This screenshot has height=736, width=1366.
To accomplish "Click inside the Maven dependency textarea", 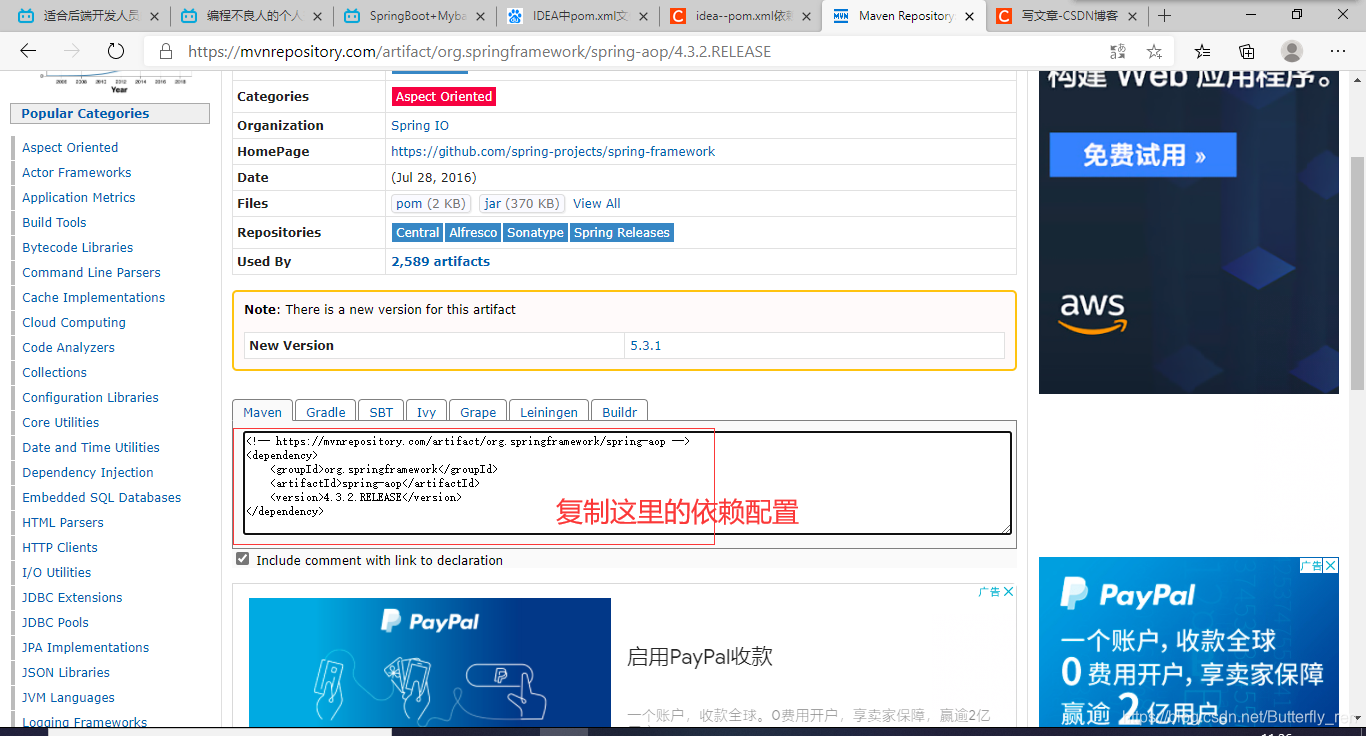I will tap(625, 483).
